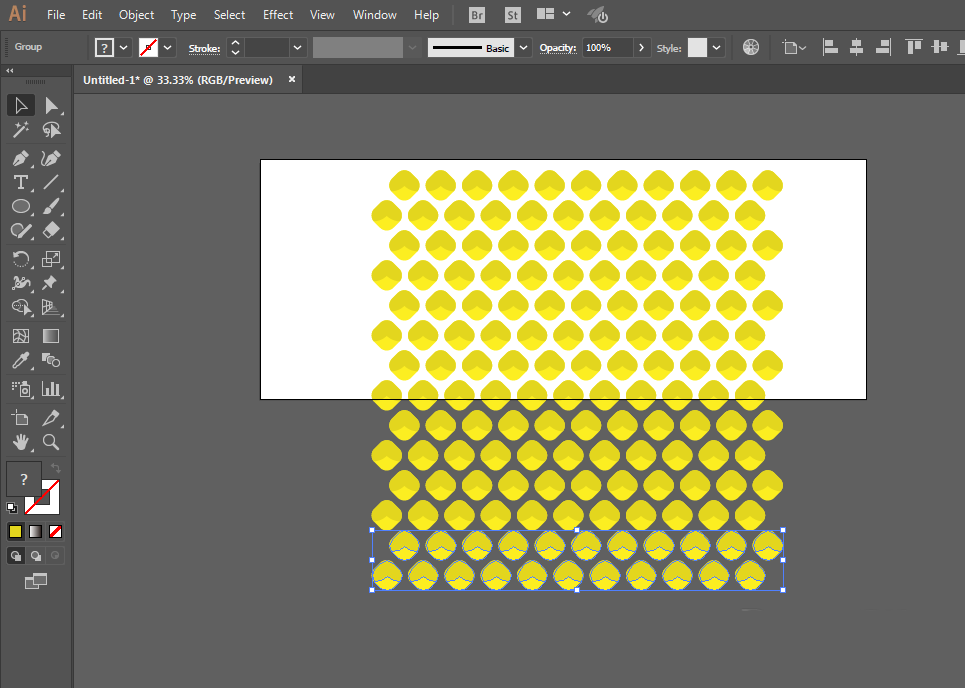The image size is (965, 688).
Task: Click the Stroke label link
Action: click(204, 48)
